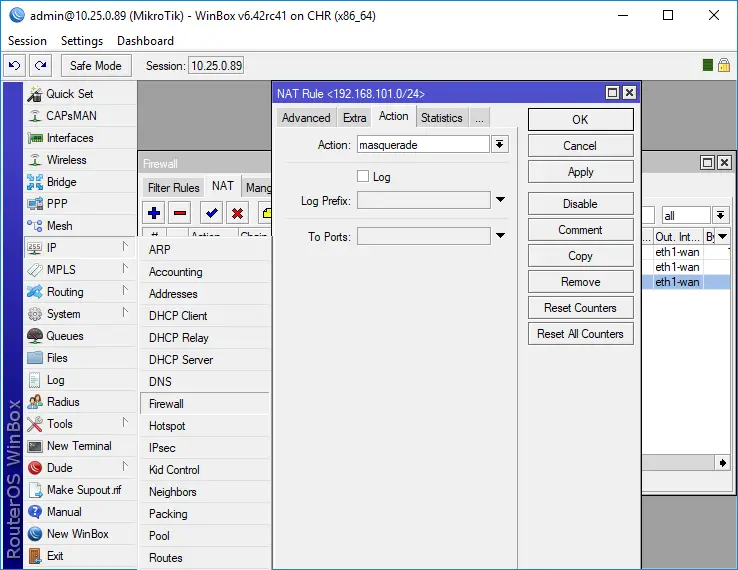Expand the Log Prefix field arrow
The height and width of the screenshot is (570, 738).
tap(500, 200)
